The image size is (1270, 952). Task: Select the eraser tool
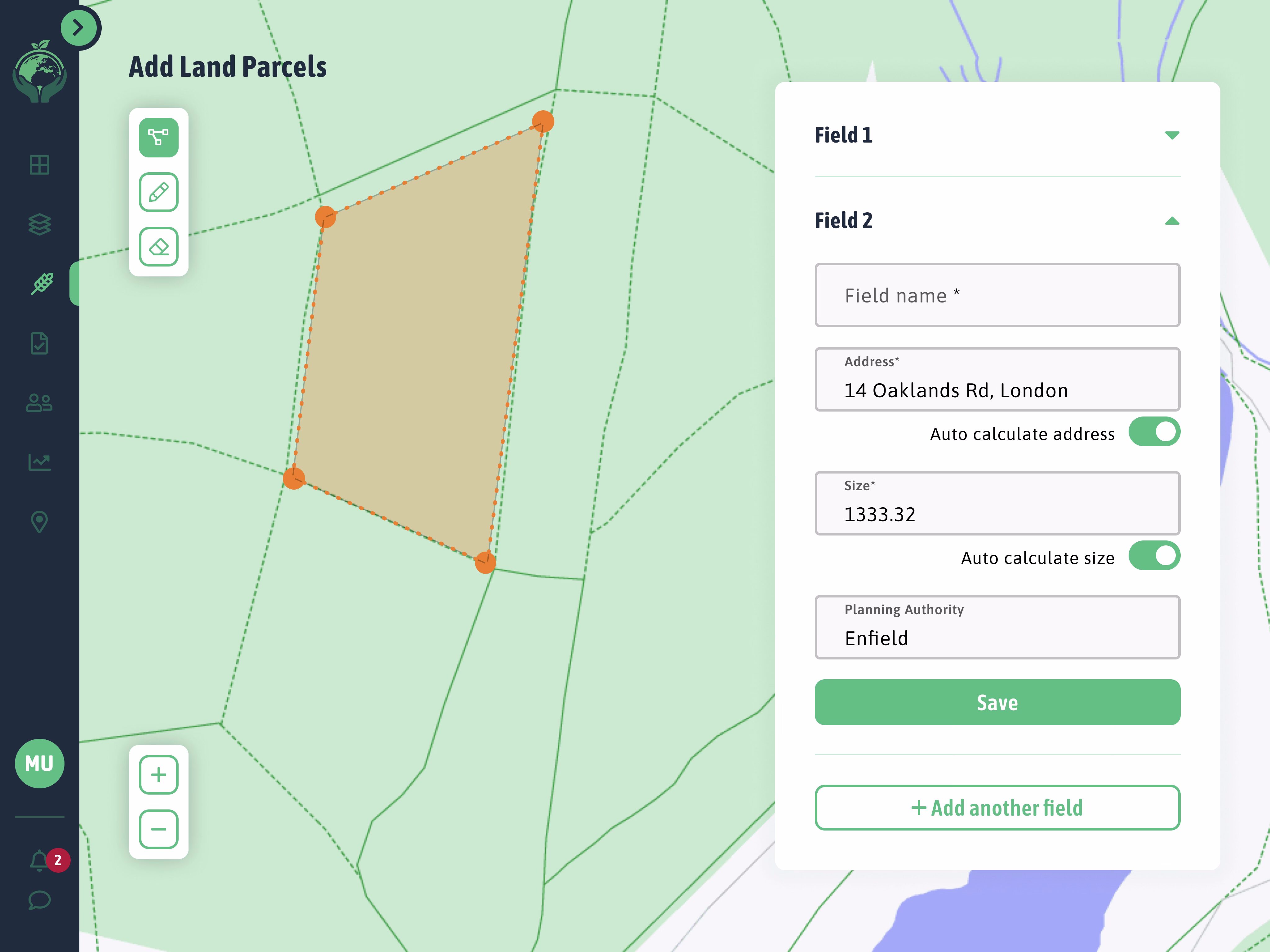[158, 247]
